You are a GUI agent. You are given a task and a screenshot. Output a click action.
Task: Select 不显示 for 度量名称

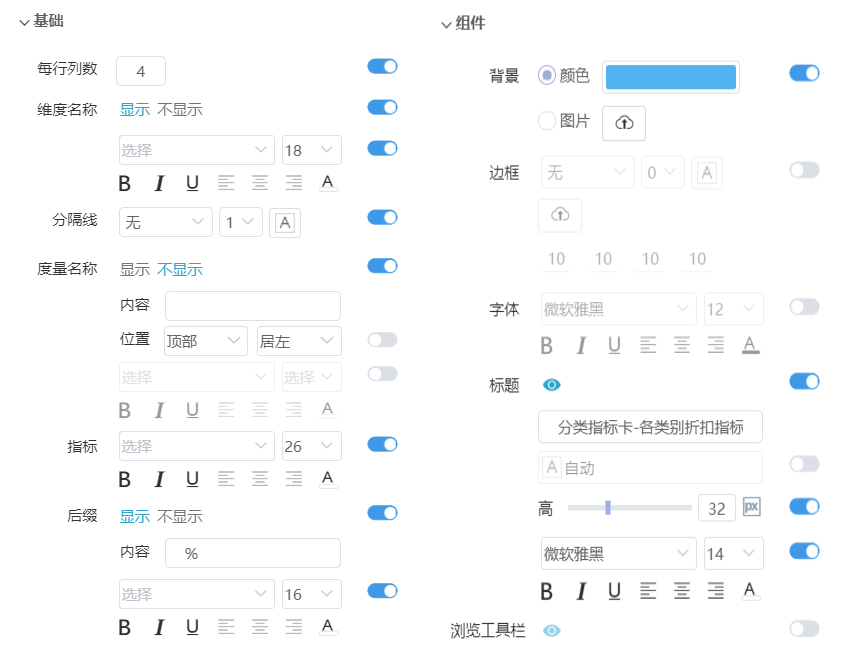tap(180, 270)
